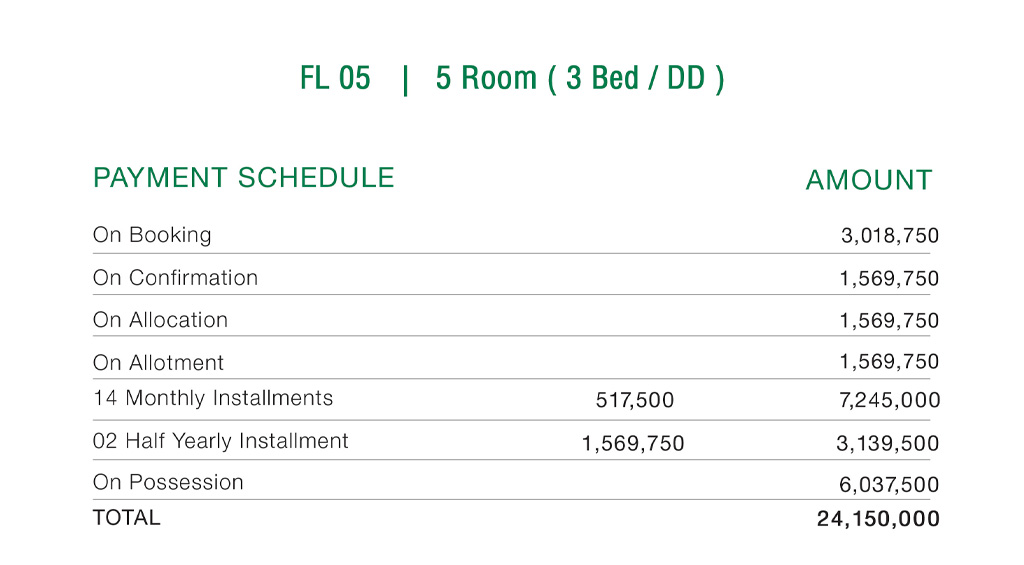
Task: Select the total amount 24,150,000
Action: 878,519
